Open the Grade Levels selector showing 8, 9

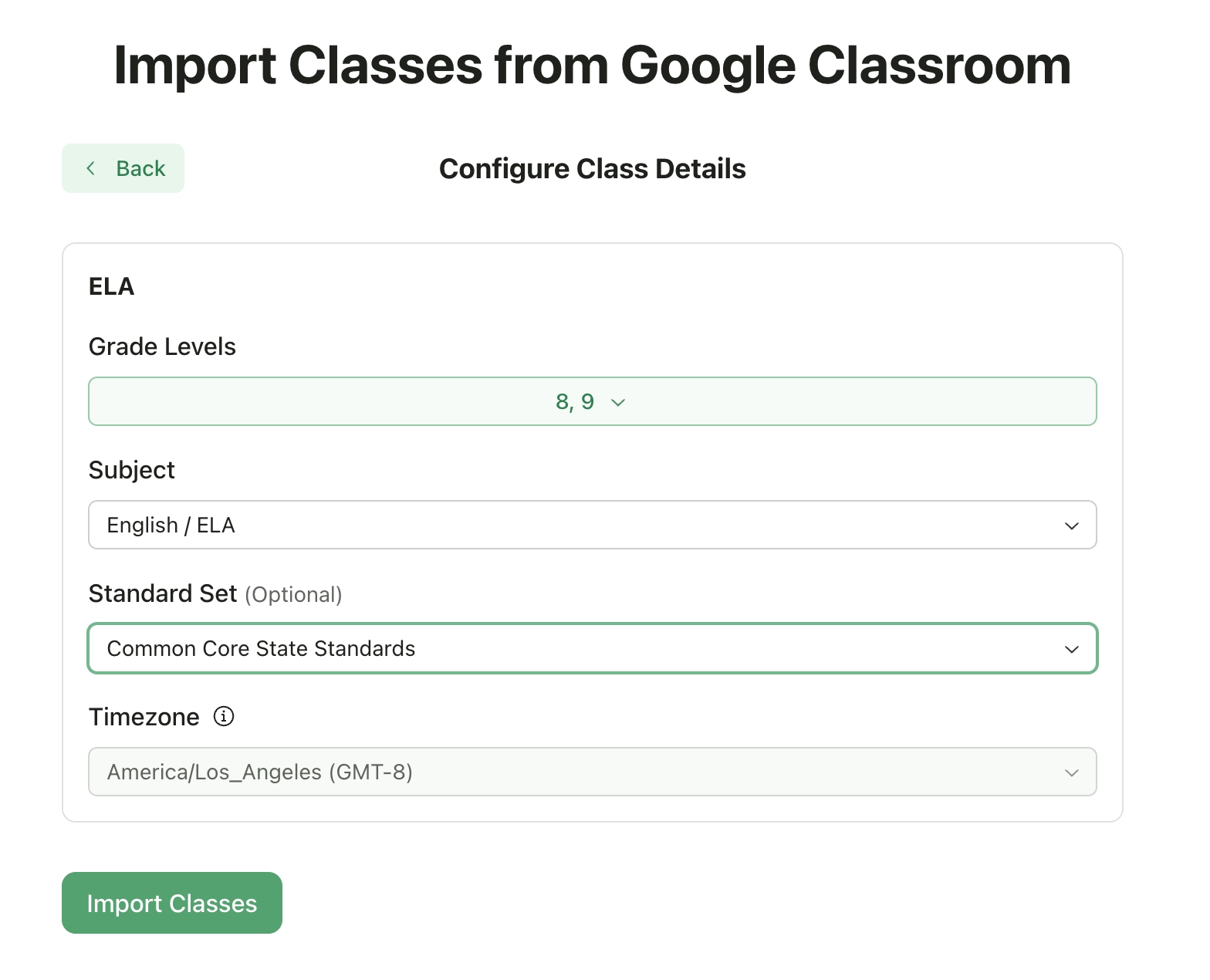(592, 401)
